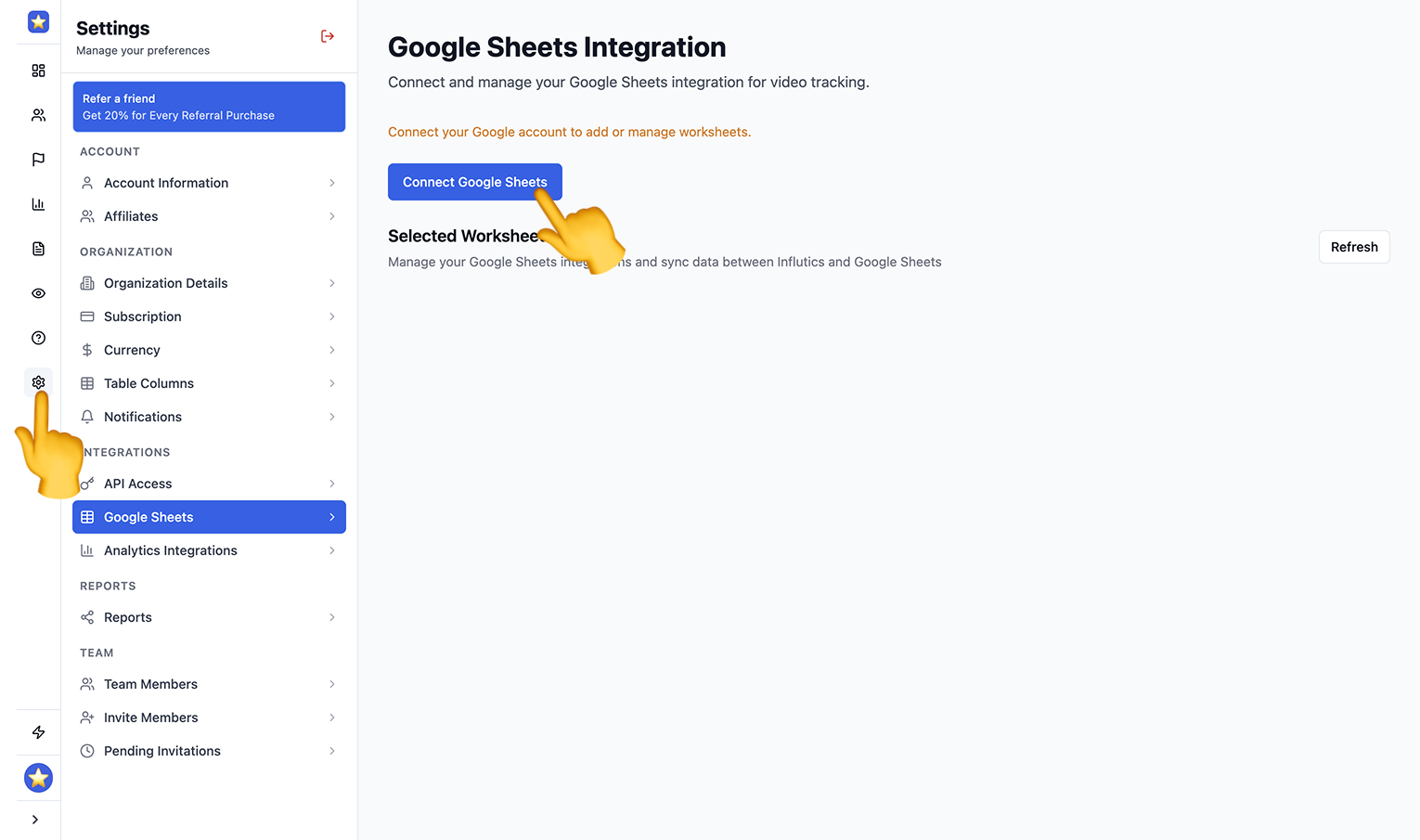Click the Table Columns grid icon
The image size is (1420, 840).
click(87, 383)
